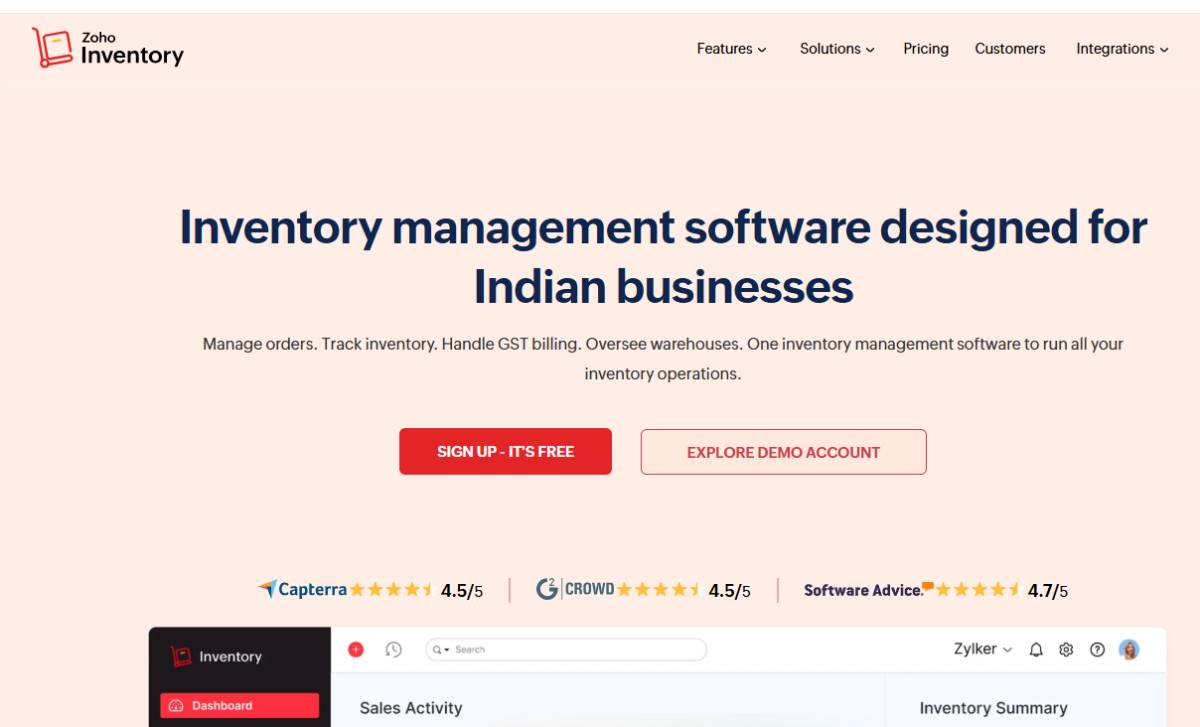The width and height of the screenshot is (1200, 727).
Task: Click the SIGN UP - IT'S FREE button
Action: click(x=505, y=451)
